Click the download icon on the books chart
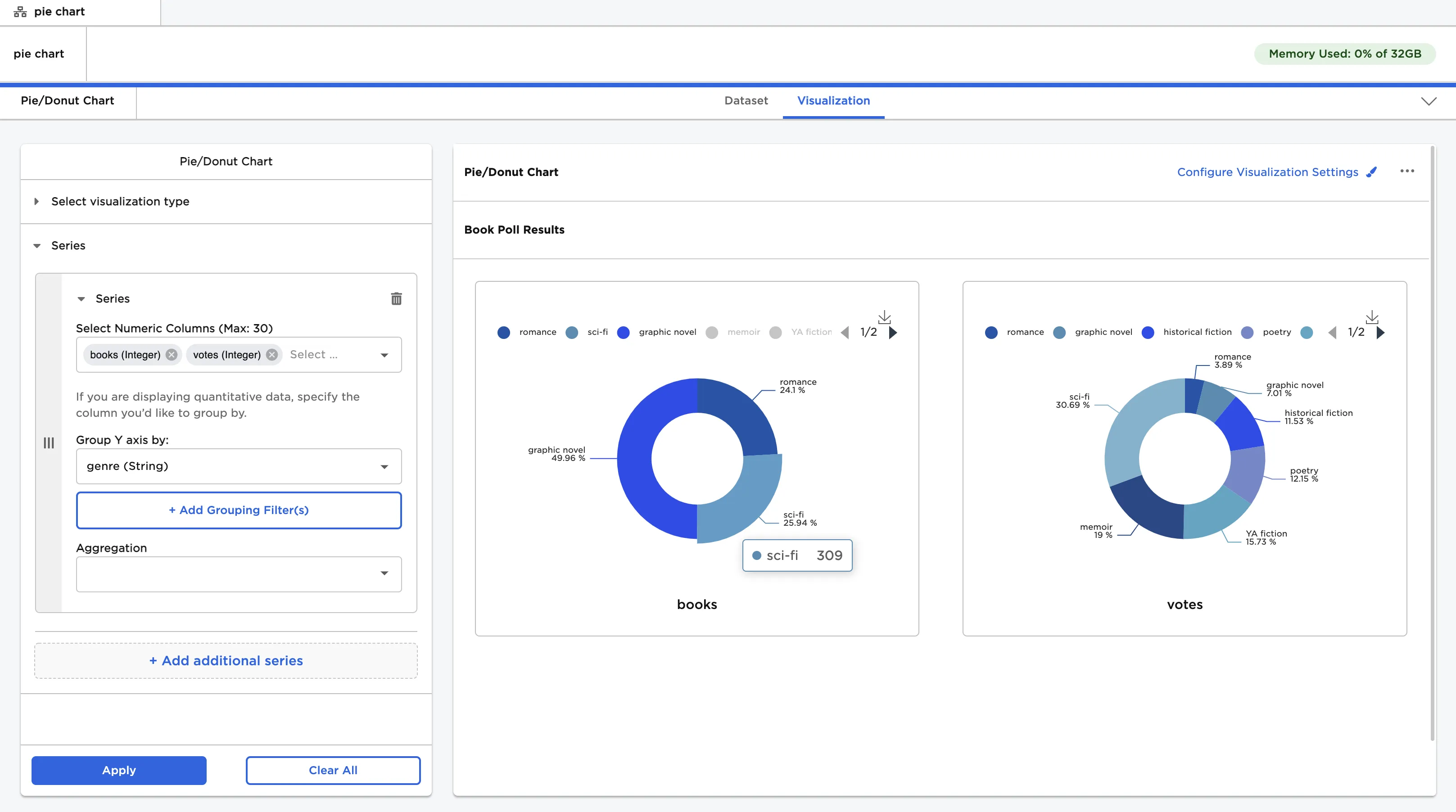This screenshot has height=812, width=1456. (884, 317)
